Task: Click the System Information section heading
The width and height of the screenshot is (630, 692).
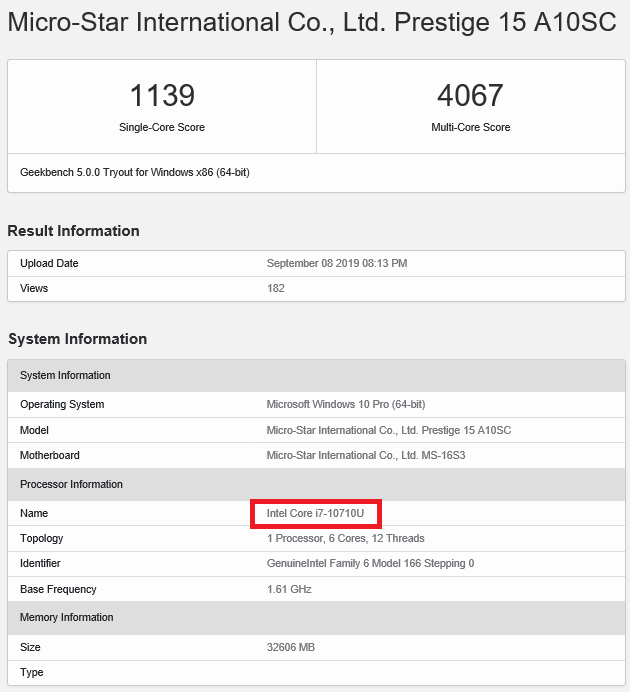Action: (x=77, y=339)
